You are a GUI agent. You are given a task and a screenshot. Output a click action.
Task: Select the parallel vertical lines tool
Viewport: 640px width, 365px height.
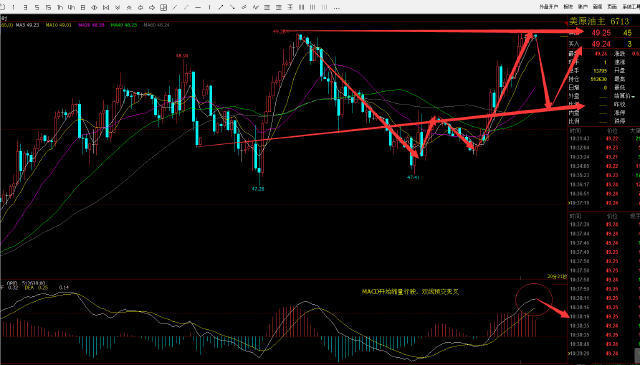click(302, 7)
